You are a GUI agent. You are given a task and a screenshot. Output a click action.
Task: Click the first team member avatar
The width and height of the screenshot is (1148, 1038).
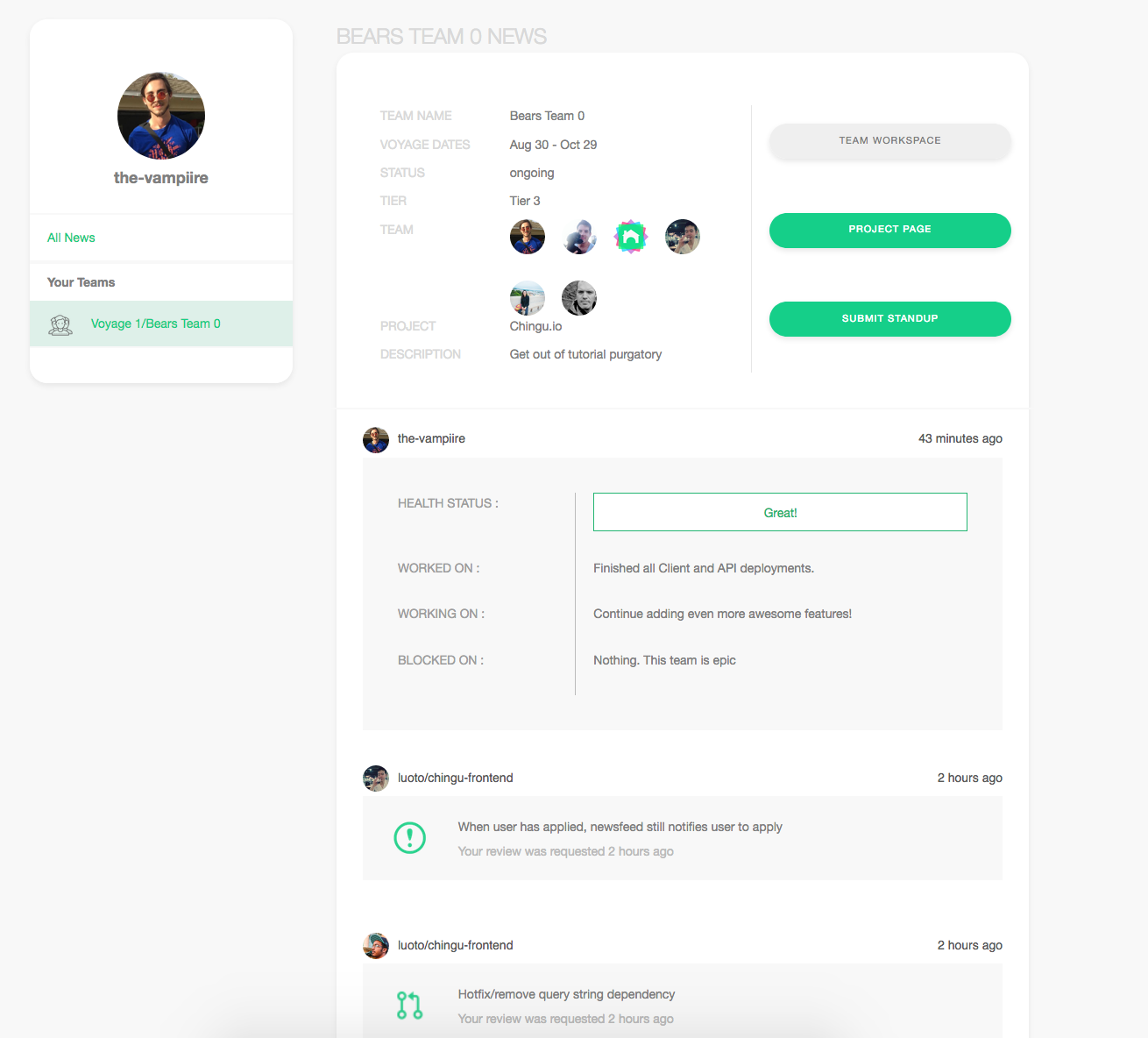(528, 237)
